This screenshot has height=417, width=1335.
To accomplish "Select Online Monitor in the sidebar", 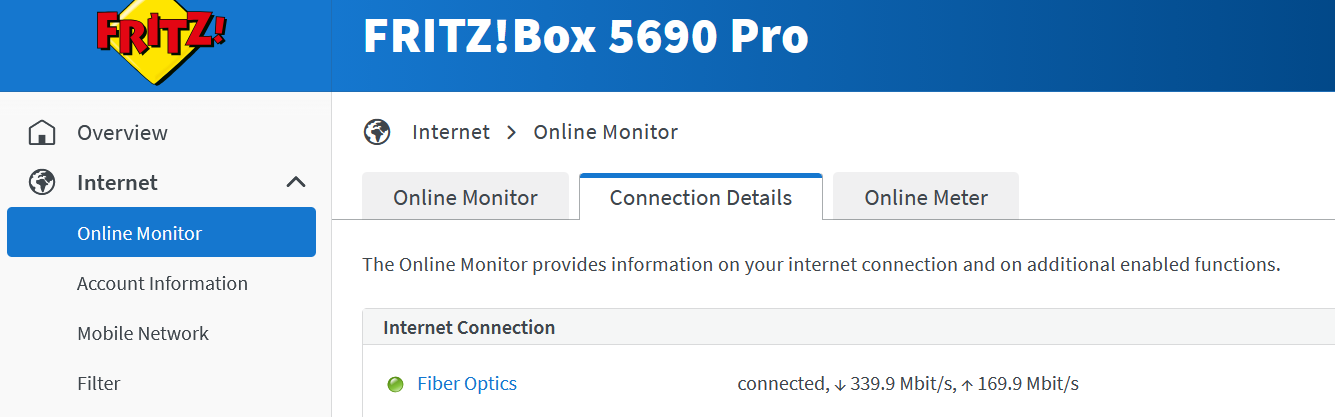I will pyautogui.click(x=161, y=233).
